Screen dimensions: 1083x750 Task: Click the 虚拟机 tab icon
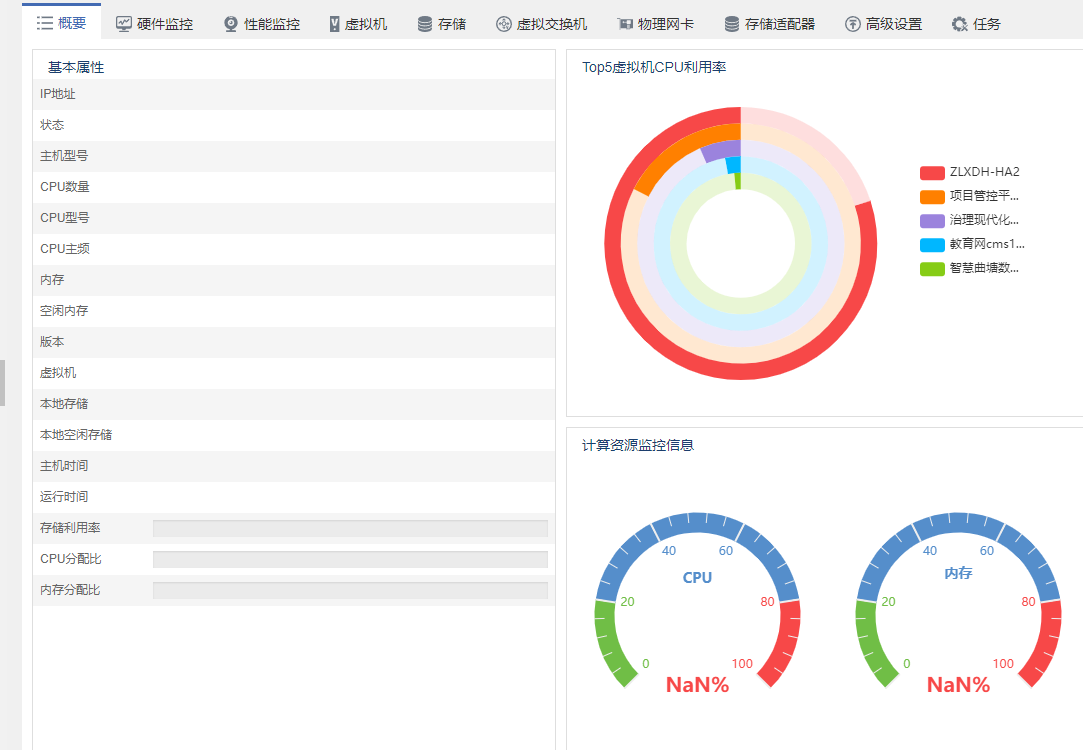(x=334, y=24)
